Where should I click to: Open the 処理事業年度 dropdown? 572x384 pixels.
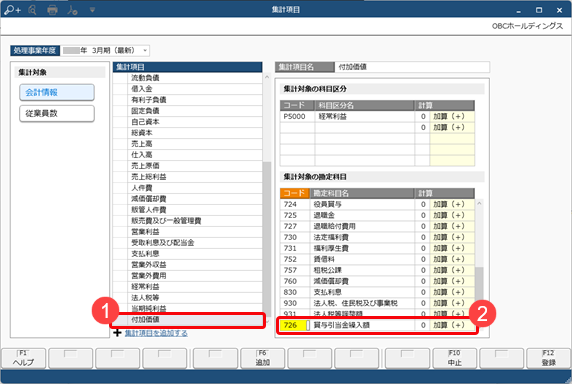tap(145, 50)
